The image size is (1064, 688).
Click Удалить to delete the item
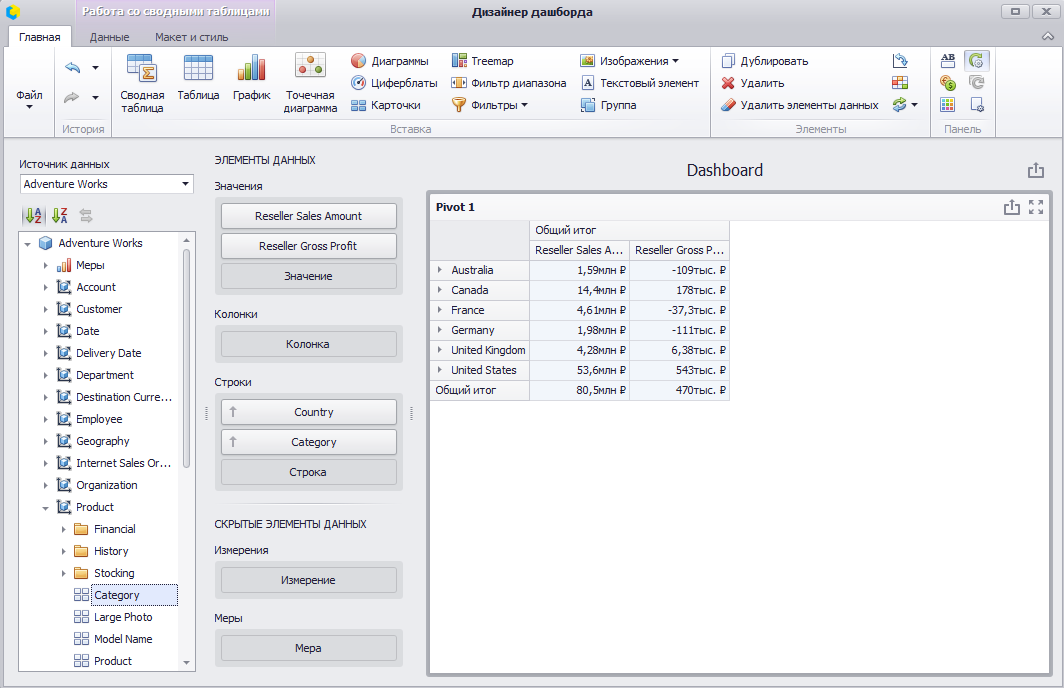[753, 83]
